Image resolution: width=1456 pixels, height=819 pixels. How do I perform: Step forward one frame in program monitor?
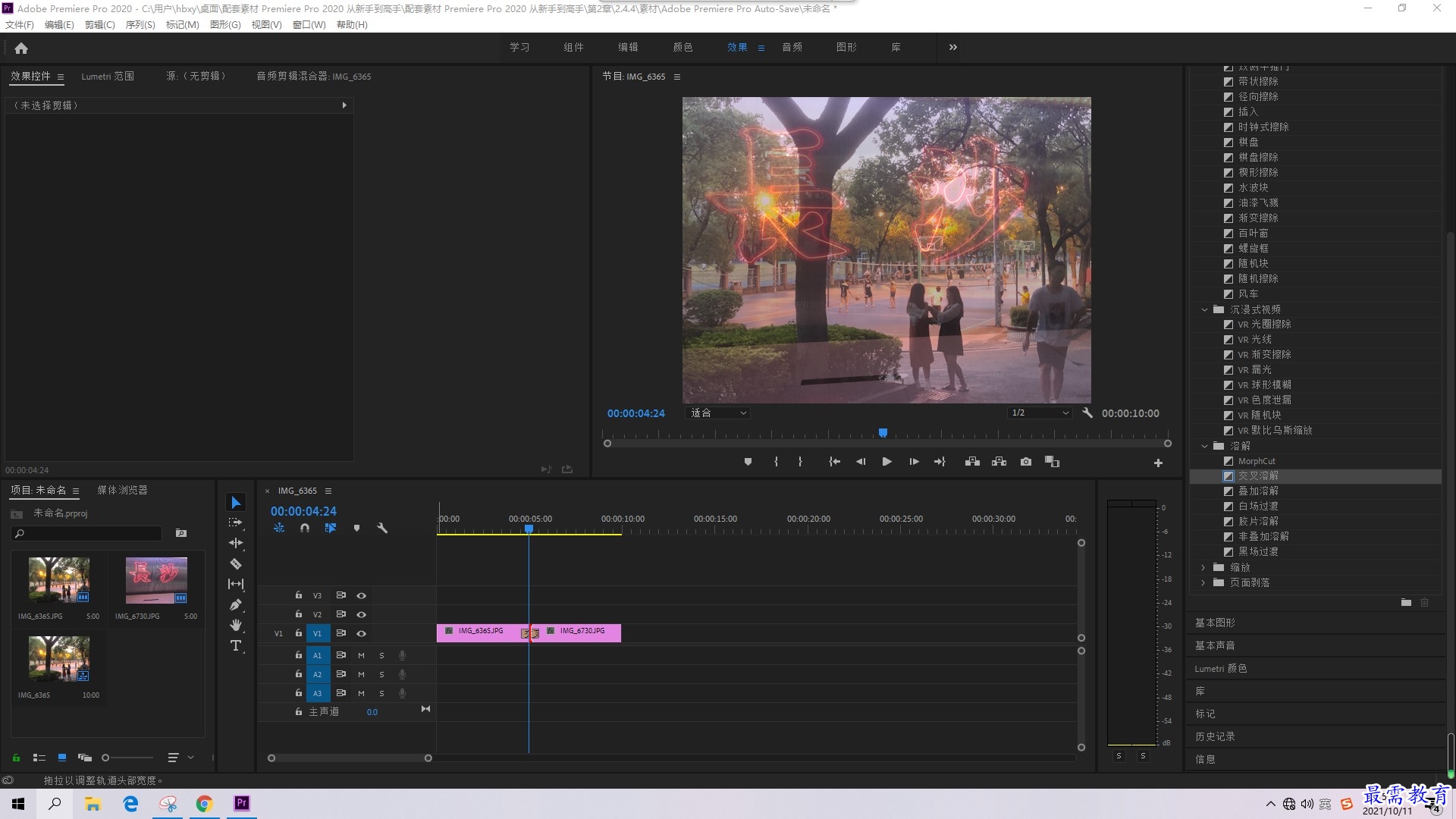[914, 462]
